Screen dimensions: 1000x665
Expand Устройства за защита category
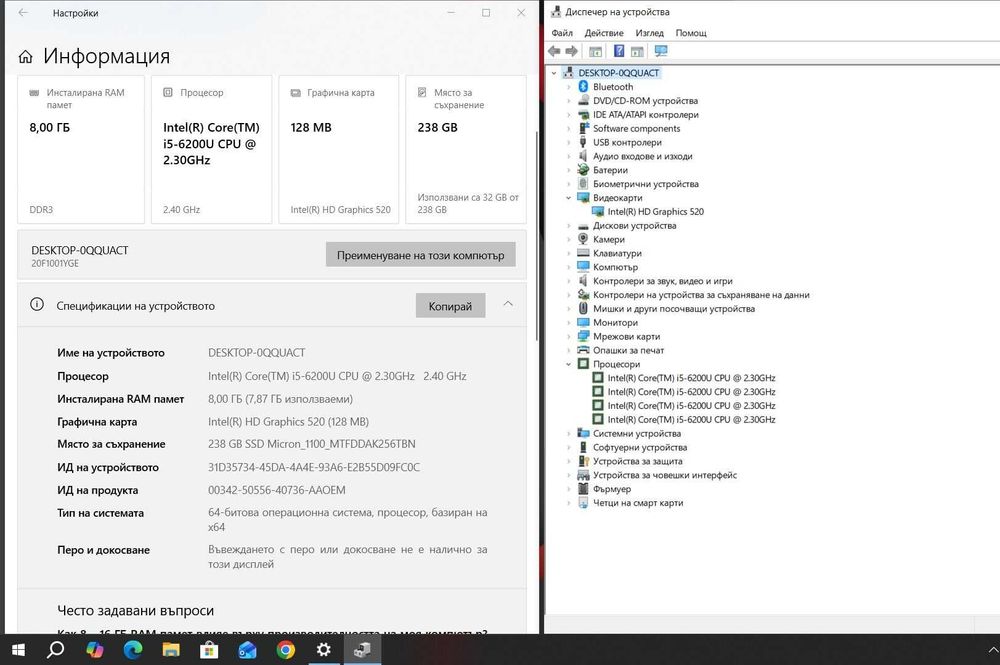(568, 462)
